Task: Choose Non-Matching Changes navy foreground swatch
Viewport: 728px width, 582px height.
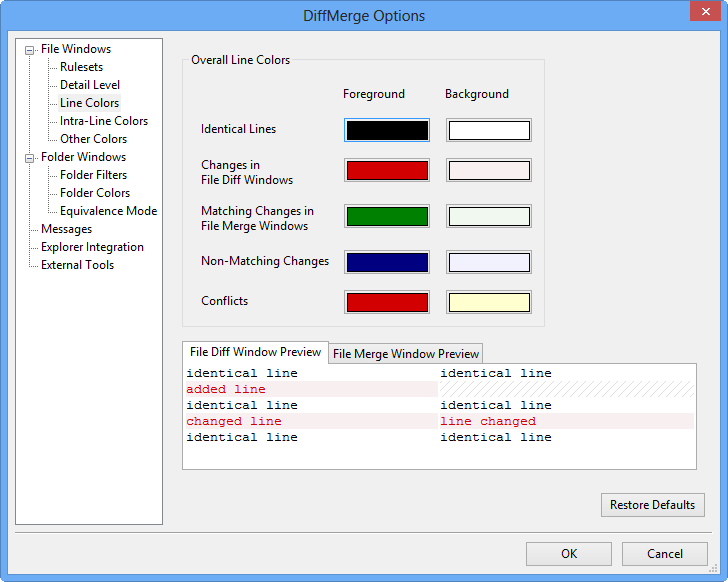Action: pos(387,262)
